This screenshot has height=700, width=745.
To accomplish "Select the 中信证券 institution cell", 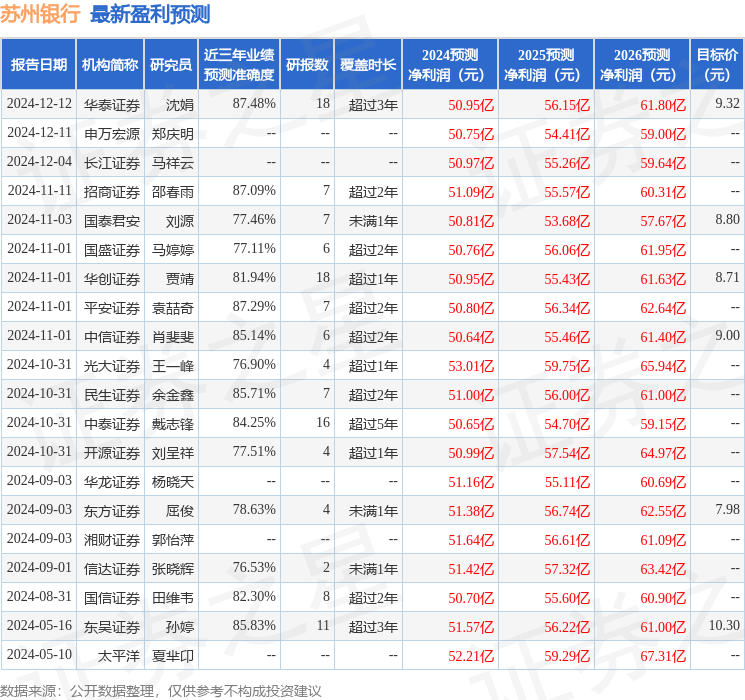I will [112, 337].
